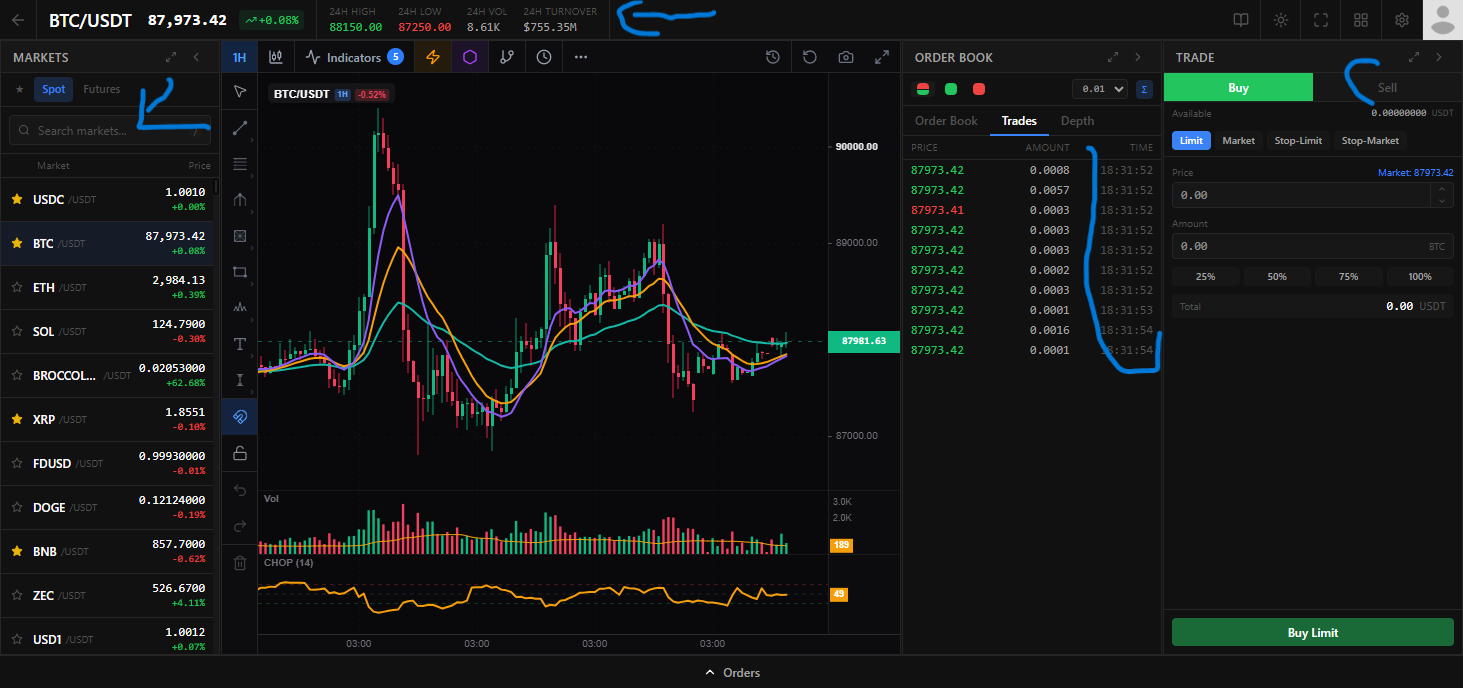Viewport: 1463px width, 688px height.
Task: Maximize the Order Book panel
Action: (x=1113, y=58)
